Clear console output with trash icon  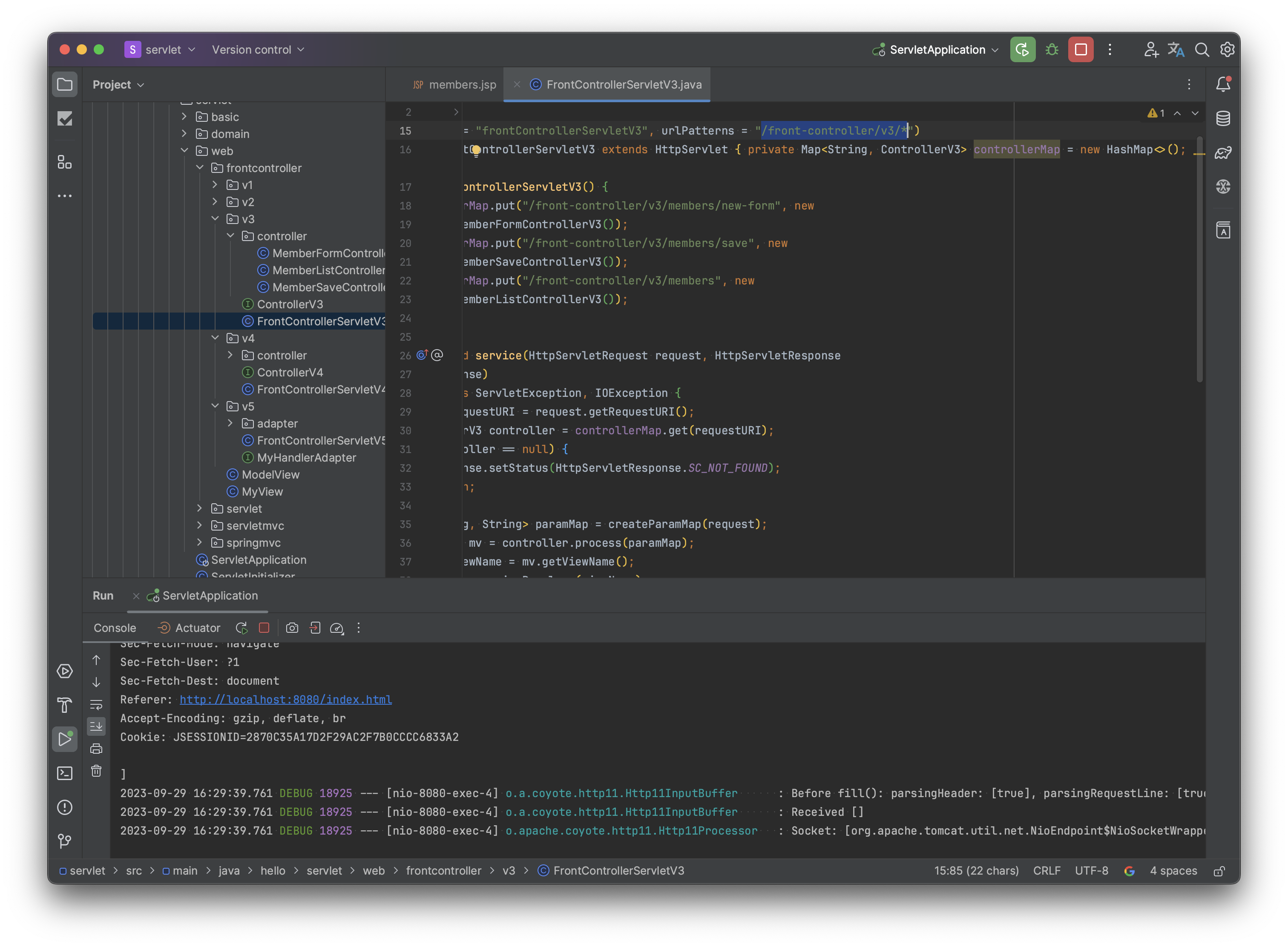96,771
